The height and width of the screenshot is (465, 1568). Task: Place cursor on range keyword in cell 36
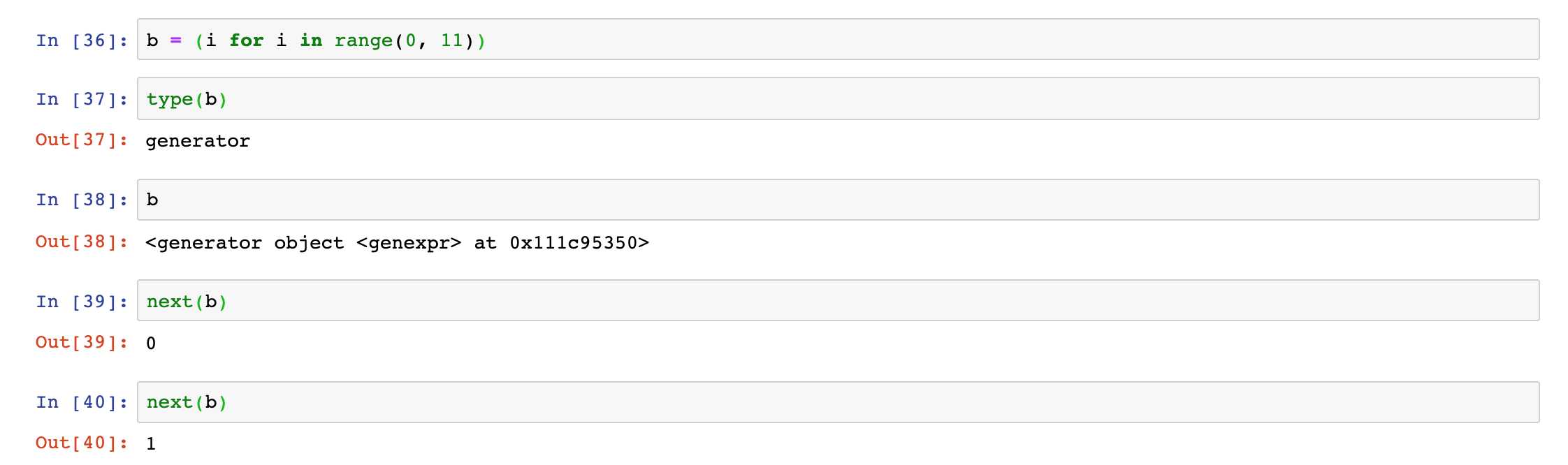pyautogui.click(x=363, y=40)
